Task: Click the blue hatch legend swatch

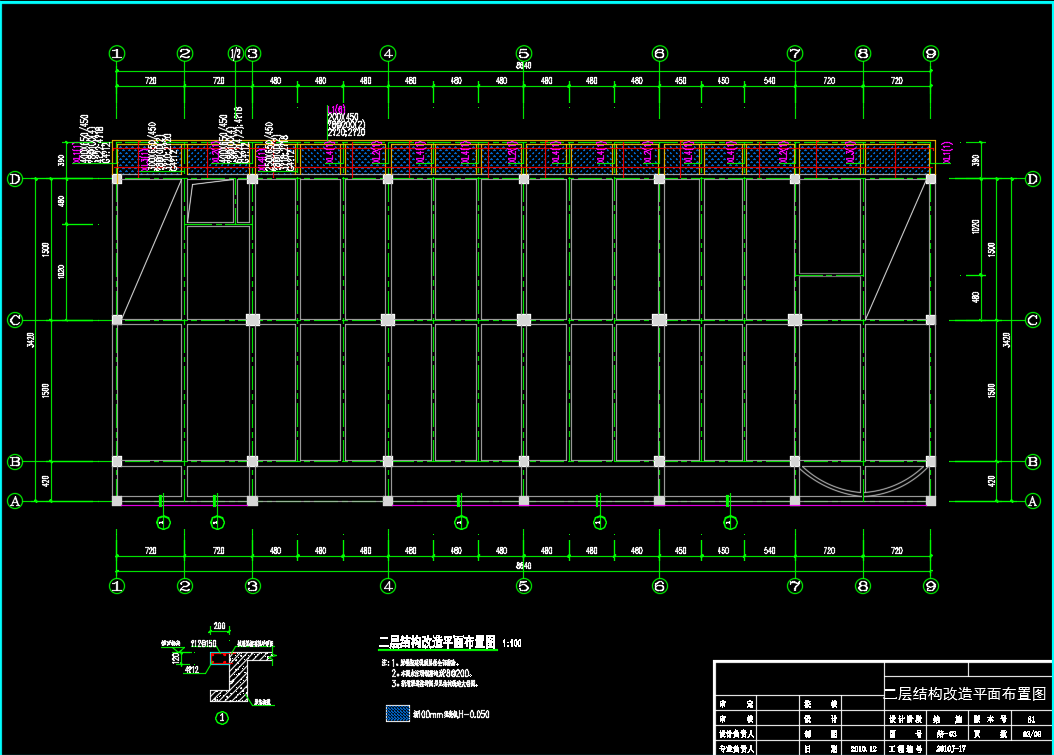Action: tap(398, 714)
